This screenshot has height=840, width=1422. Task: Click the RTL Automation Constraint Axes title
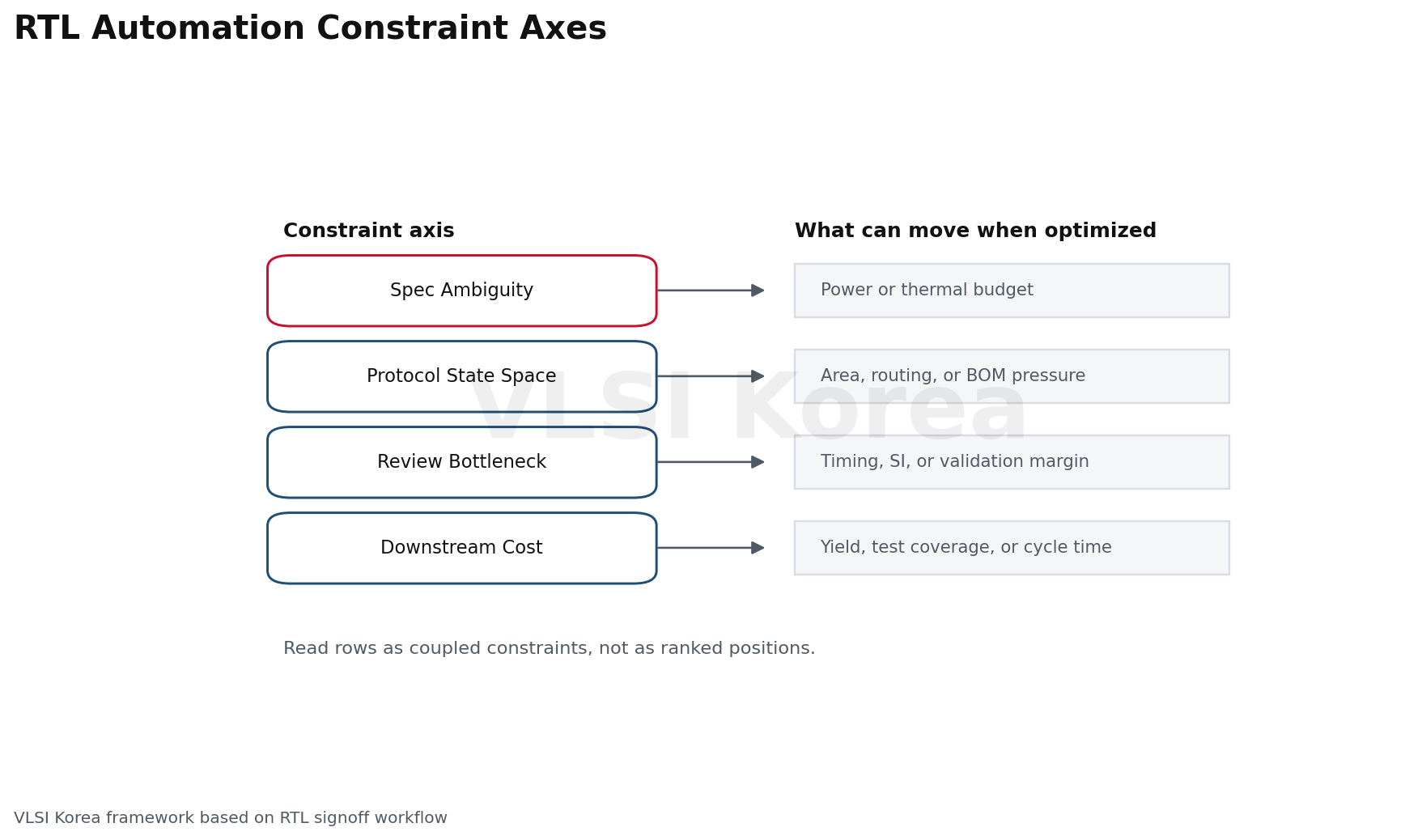pos(310,29)
